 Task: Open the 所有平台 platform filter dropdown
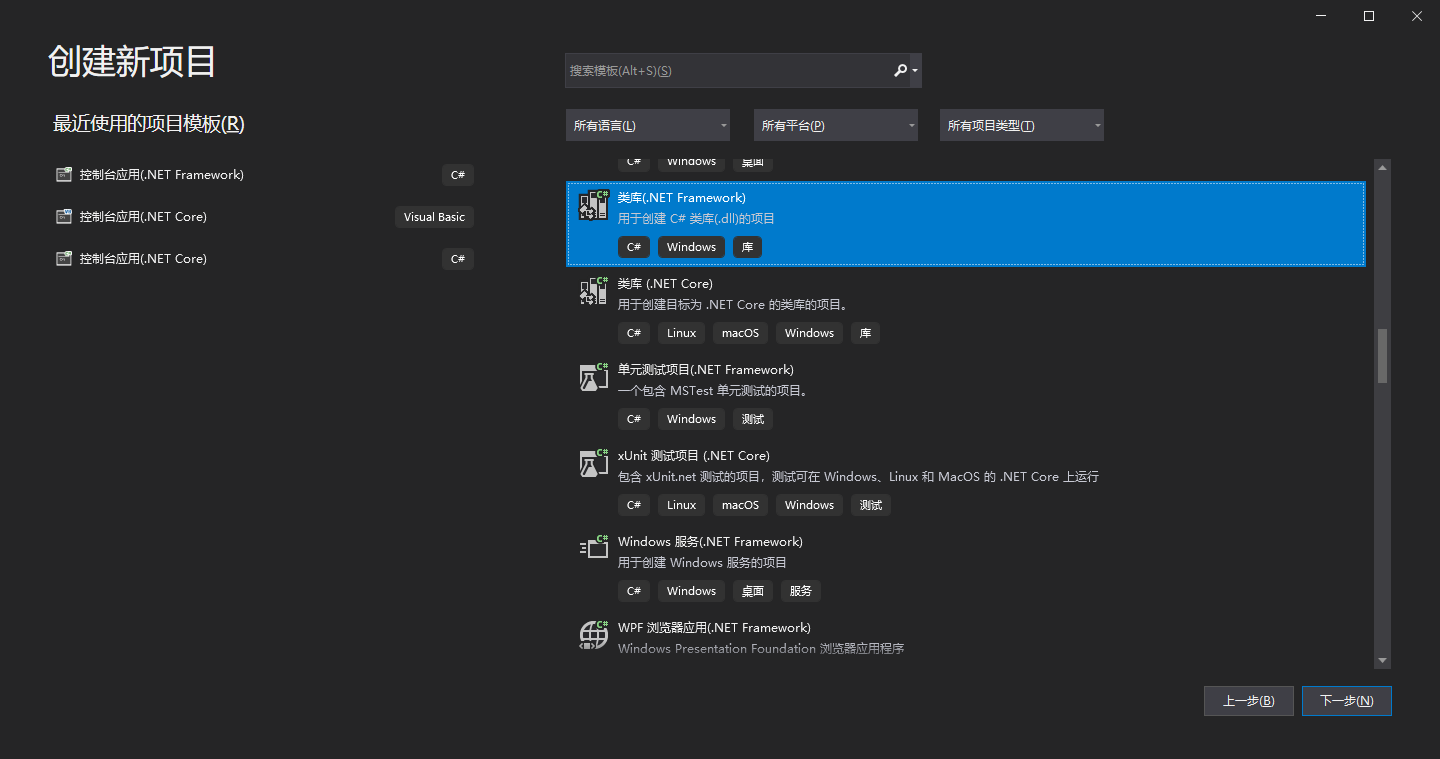coord(836,125)
